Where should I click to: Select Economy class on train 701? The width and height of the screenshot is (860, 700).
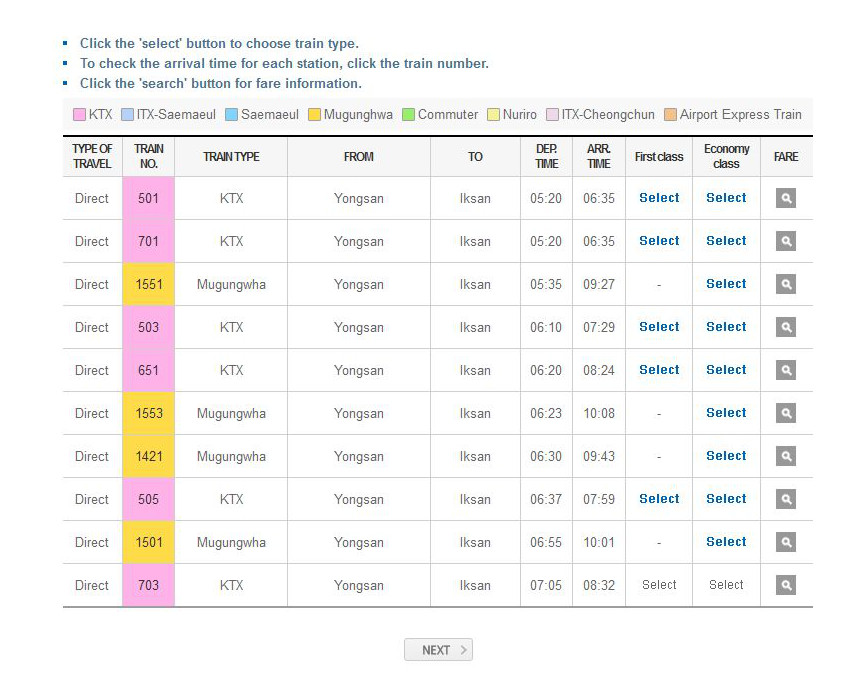click(726, 241)
